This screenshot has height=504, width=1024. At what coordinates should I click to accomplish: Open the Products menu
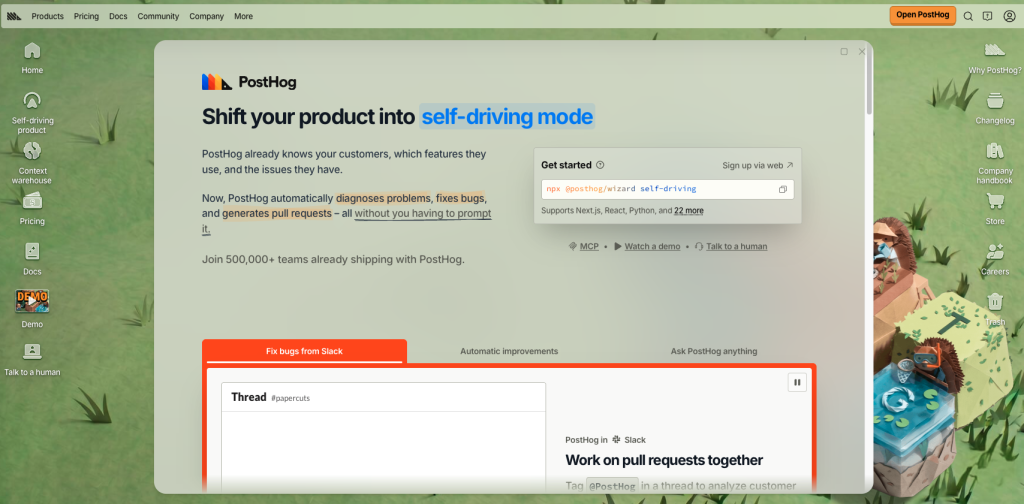click(x=48, y=16)
